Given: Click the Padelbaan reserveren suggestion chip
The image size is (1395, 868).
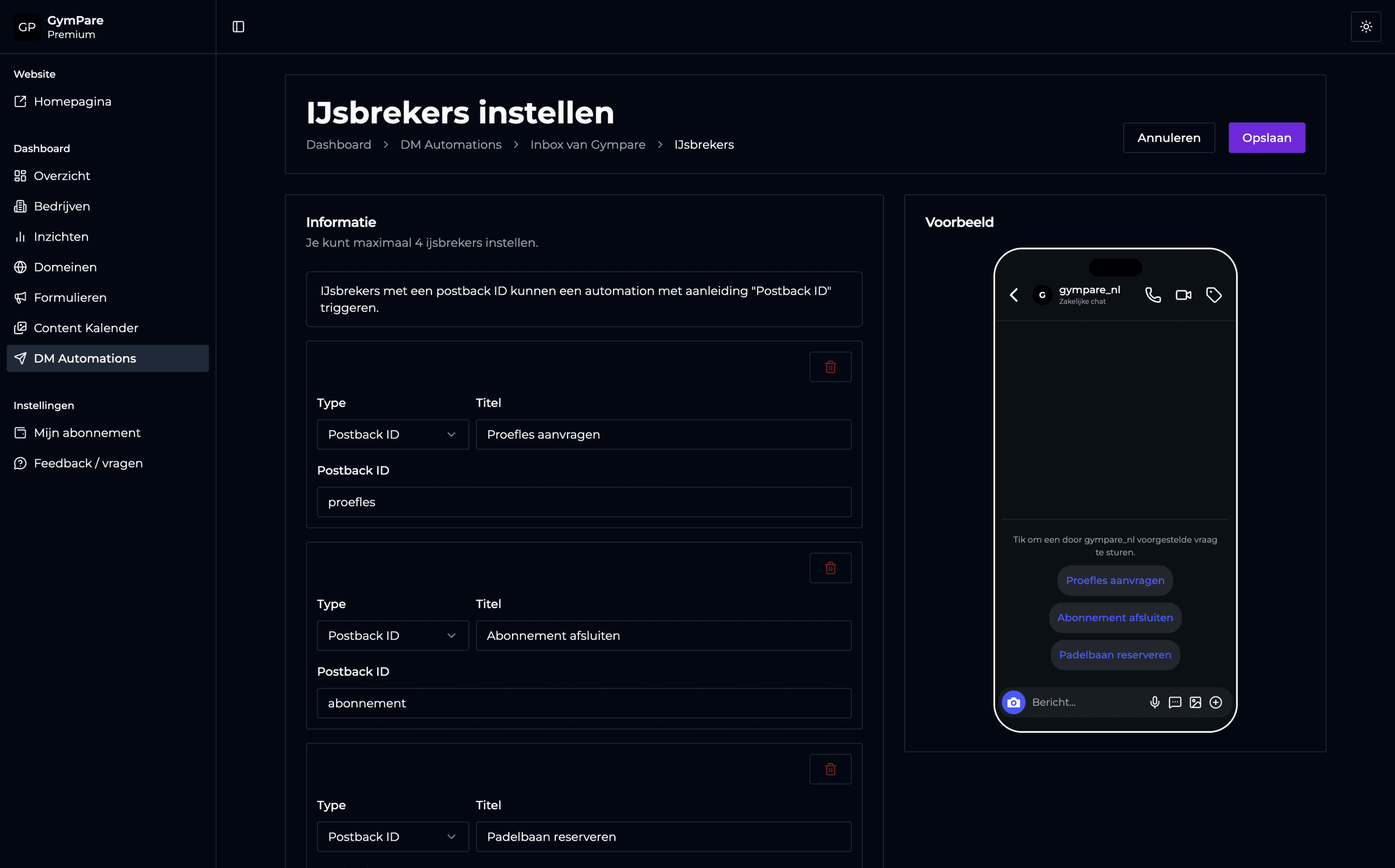Looking at the screenshot, I should click(x=1114, y=654).
